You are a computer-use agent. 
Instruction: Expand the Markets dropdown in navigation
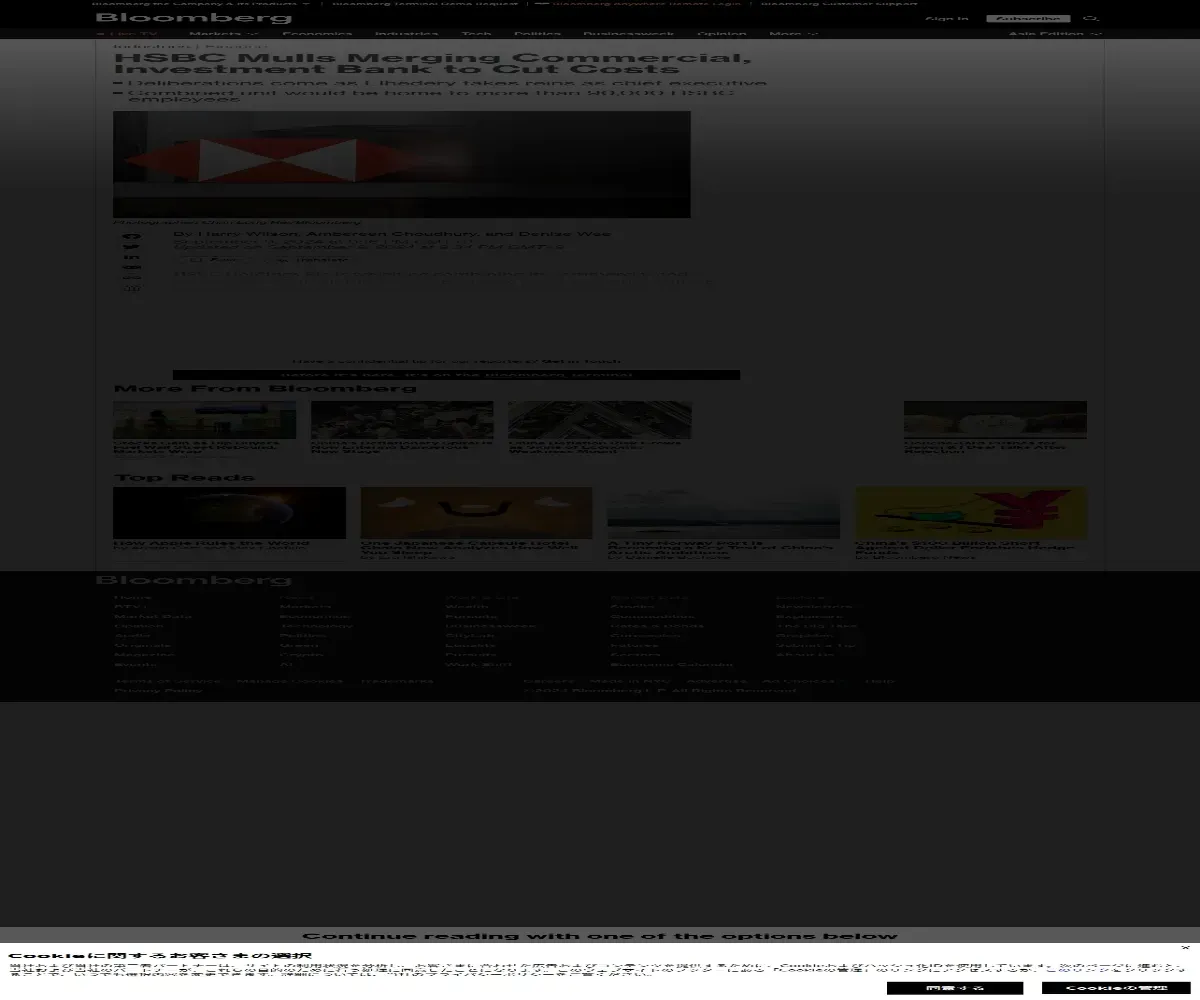[224, 34]
